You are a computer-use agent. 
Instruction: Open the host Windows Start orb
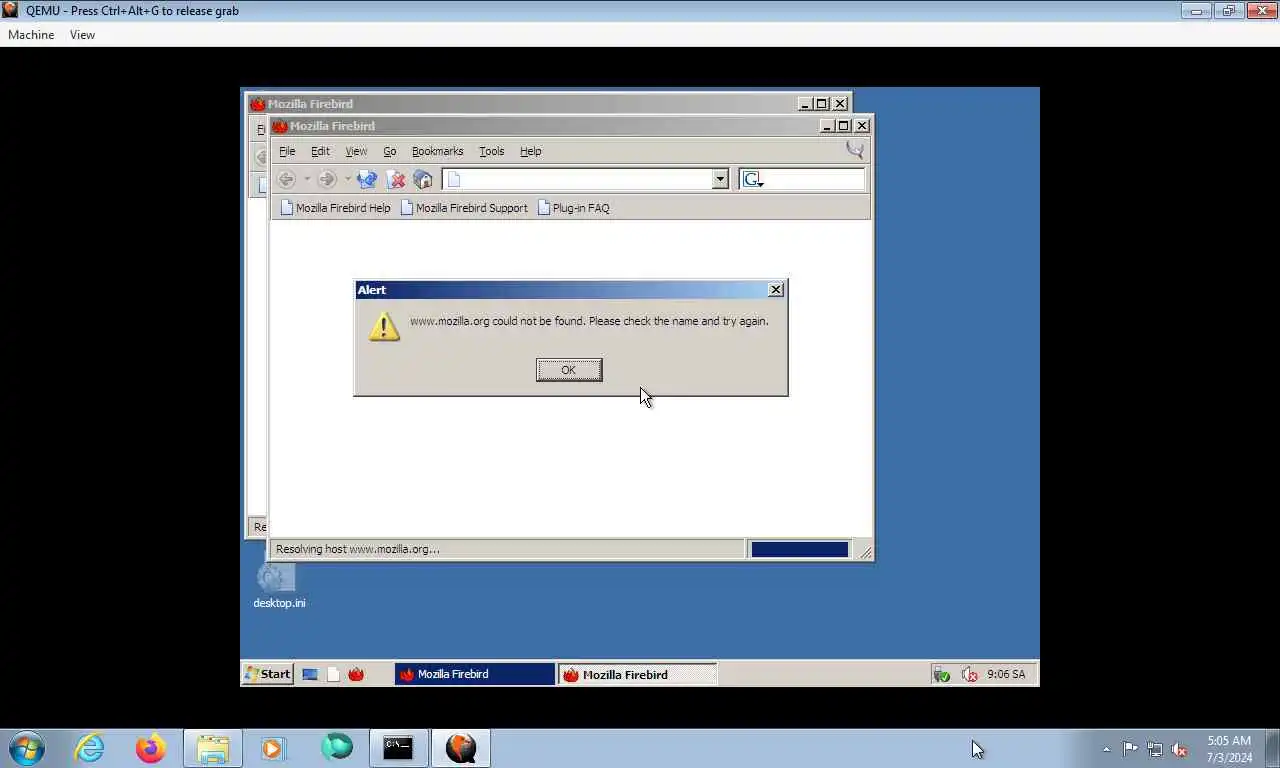point(27,748)
